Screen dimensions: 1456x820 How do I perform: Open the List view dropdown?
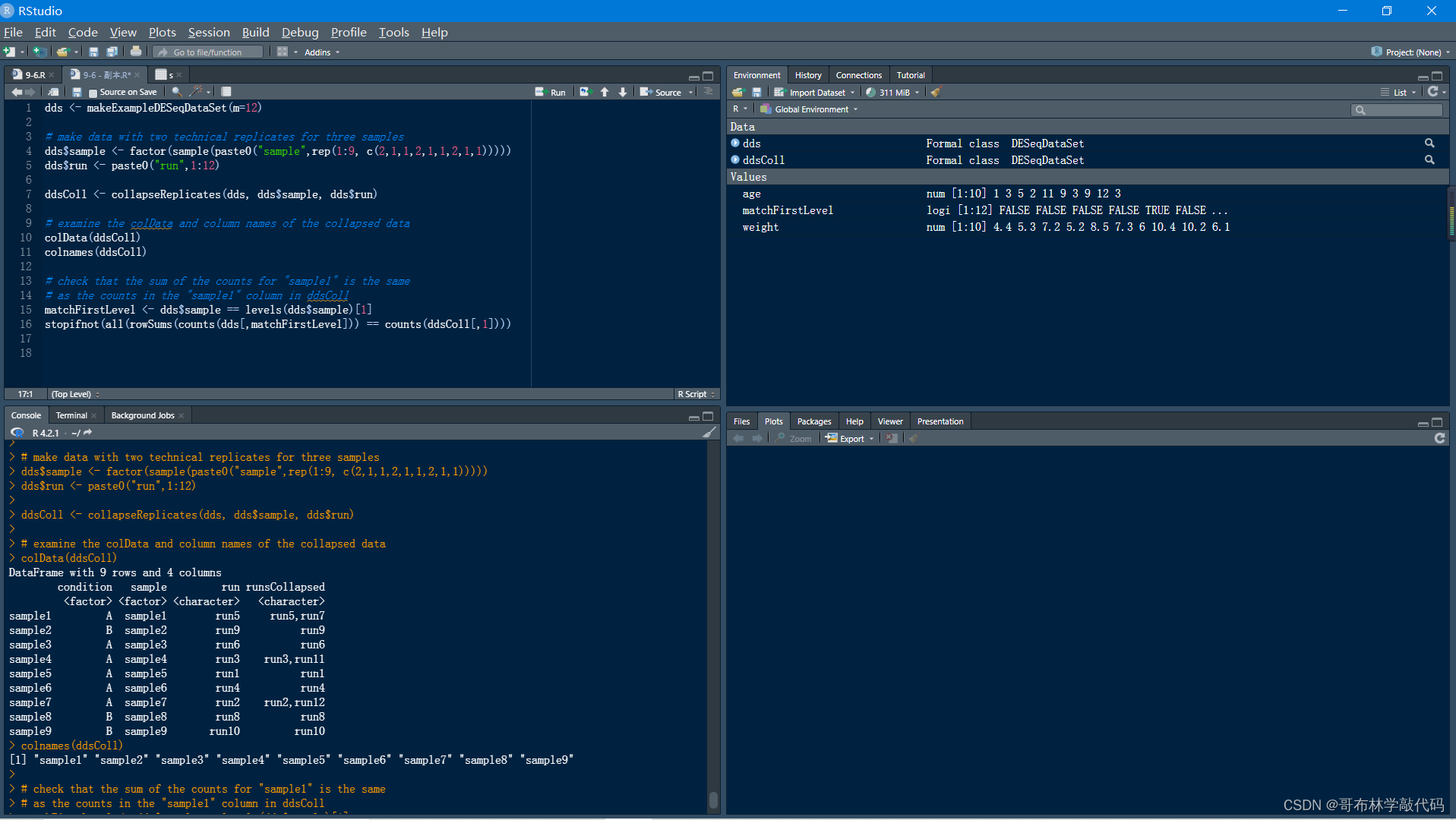coord(1398,92)
